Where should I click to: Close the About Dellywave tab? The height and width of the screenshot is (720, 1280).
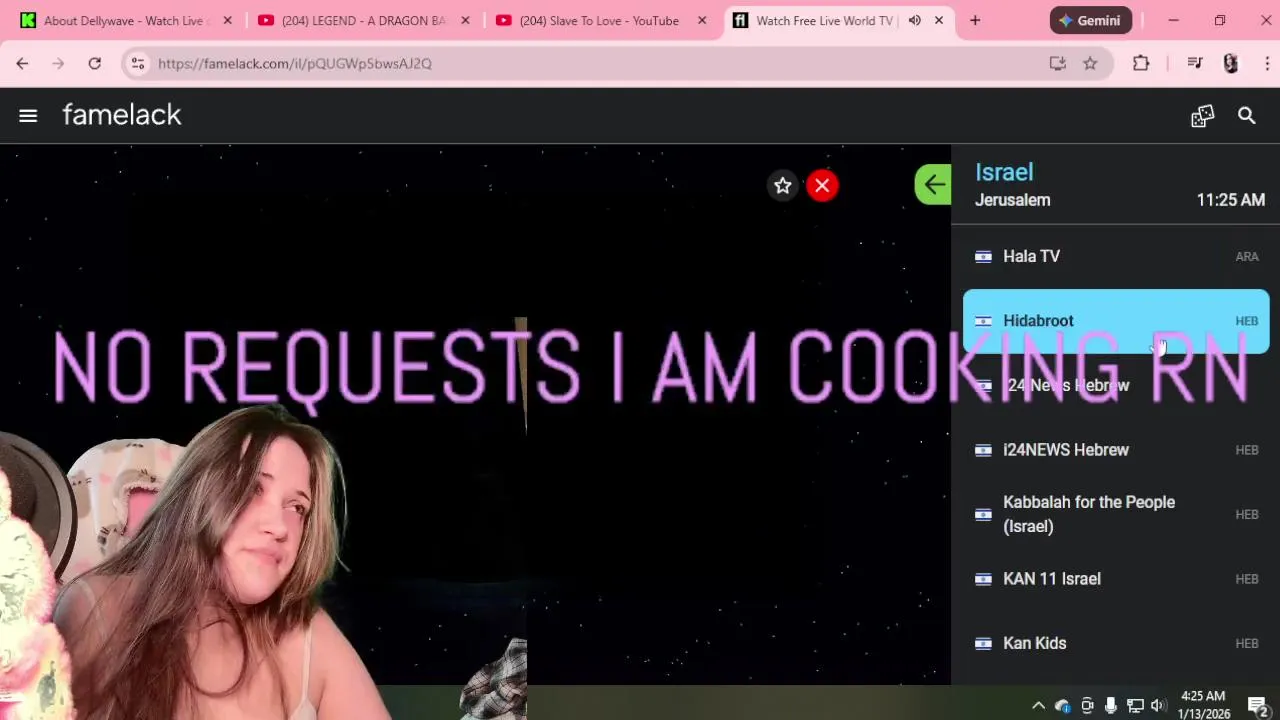pyautogui.click(x=227, y=20)
